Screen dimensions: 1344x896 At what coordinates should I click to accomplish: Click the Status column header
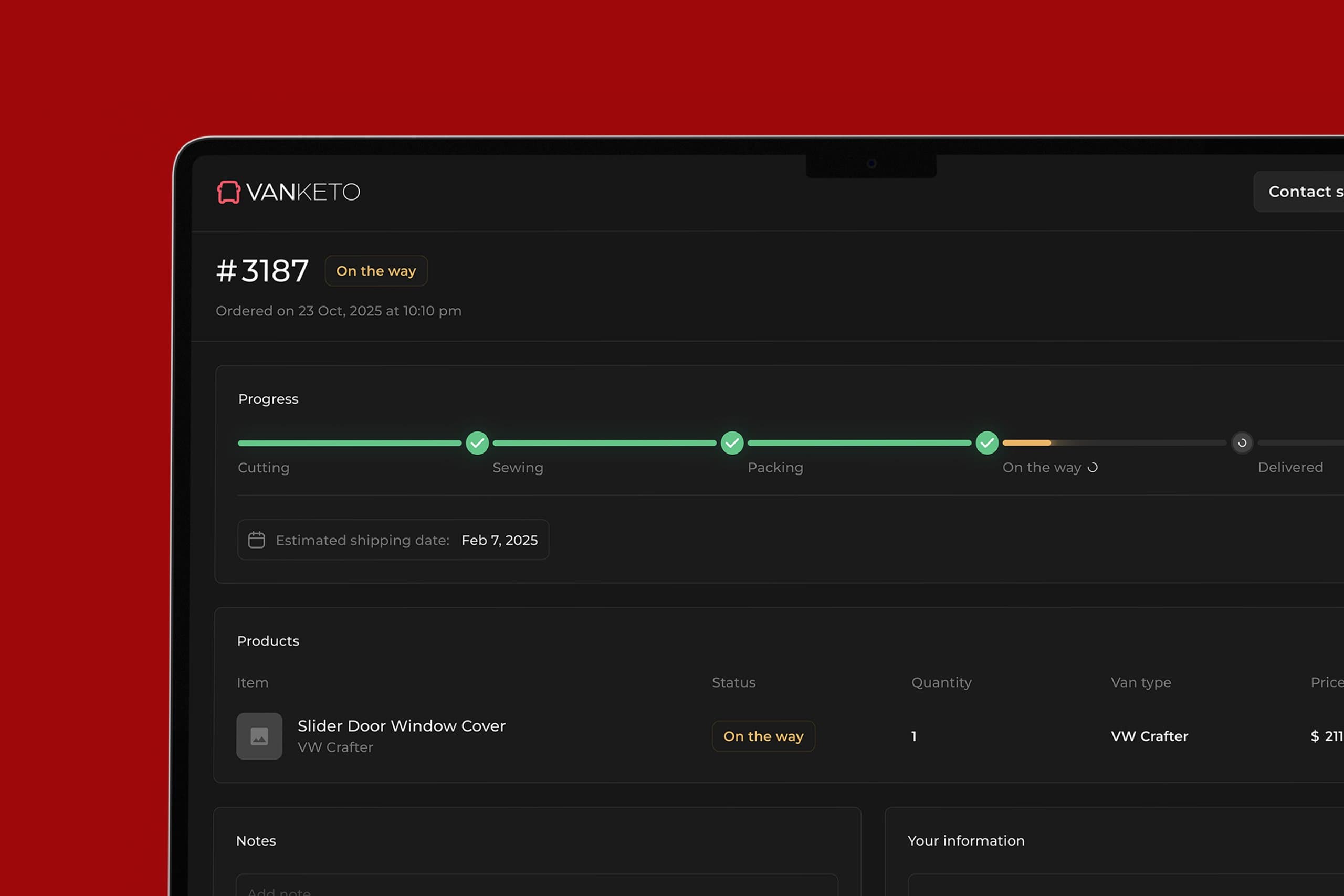coord(734,682)
